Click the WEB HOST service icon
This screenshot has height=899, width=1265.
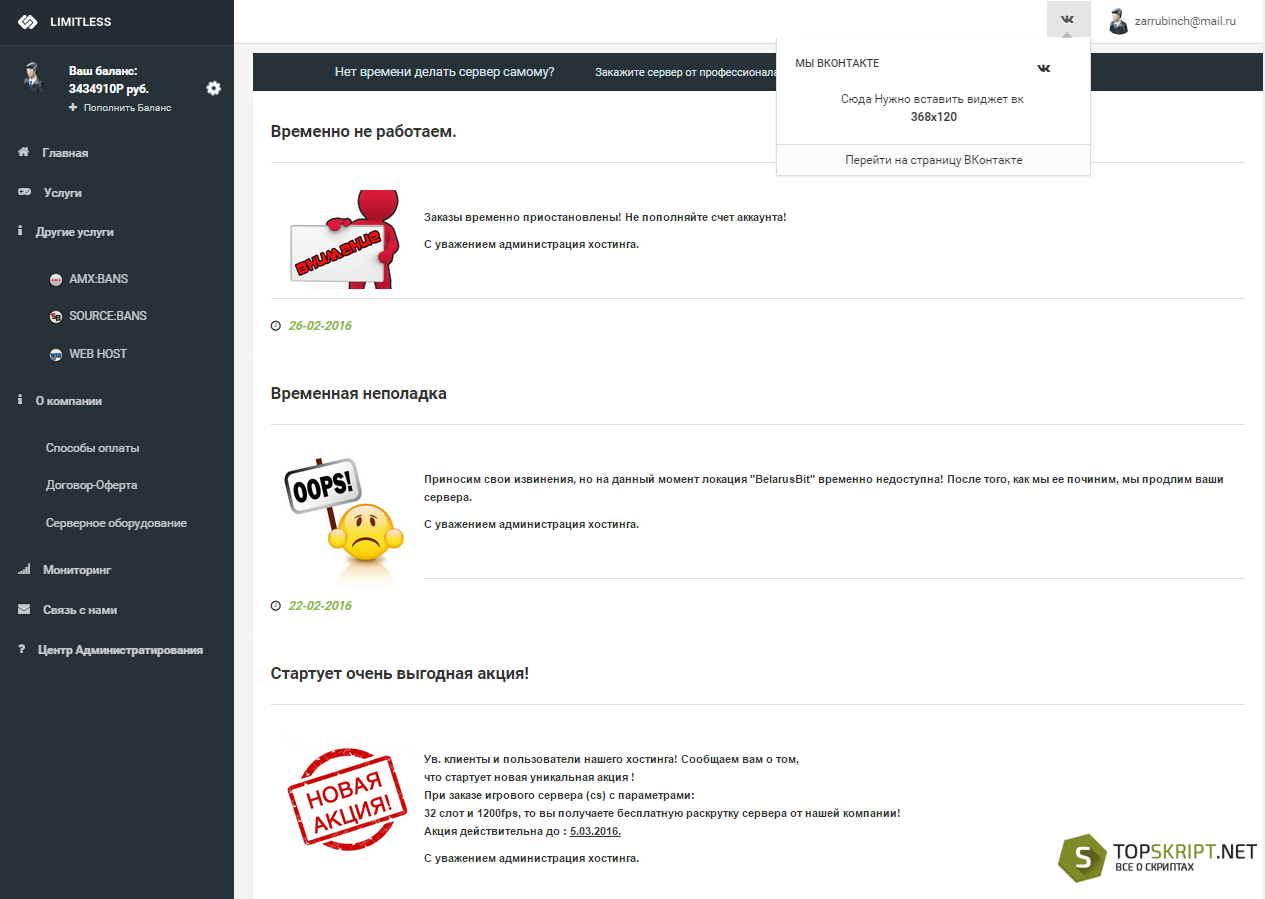tap(56, 354)
